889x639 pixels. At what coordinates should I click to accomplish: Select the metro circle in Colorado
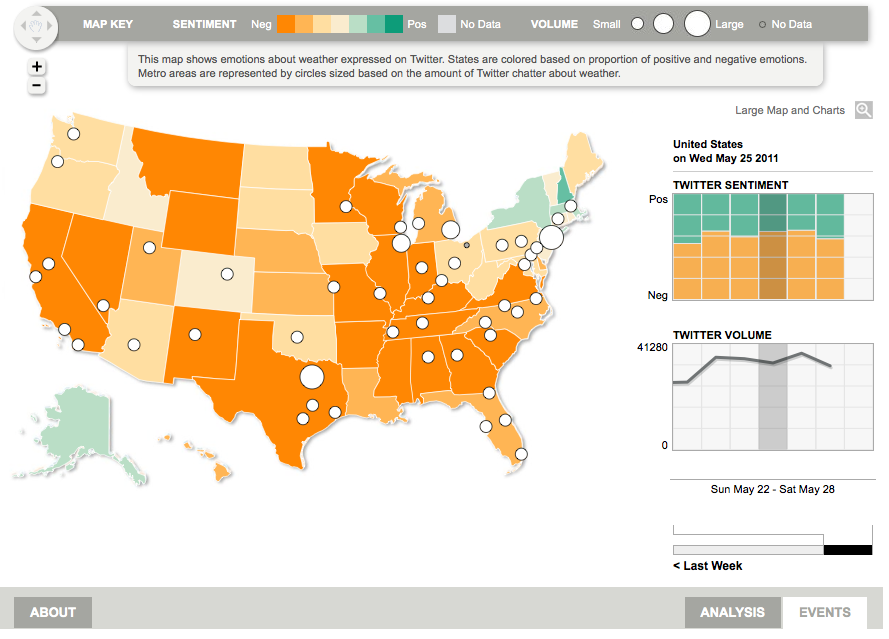(227, 274)
